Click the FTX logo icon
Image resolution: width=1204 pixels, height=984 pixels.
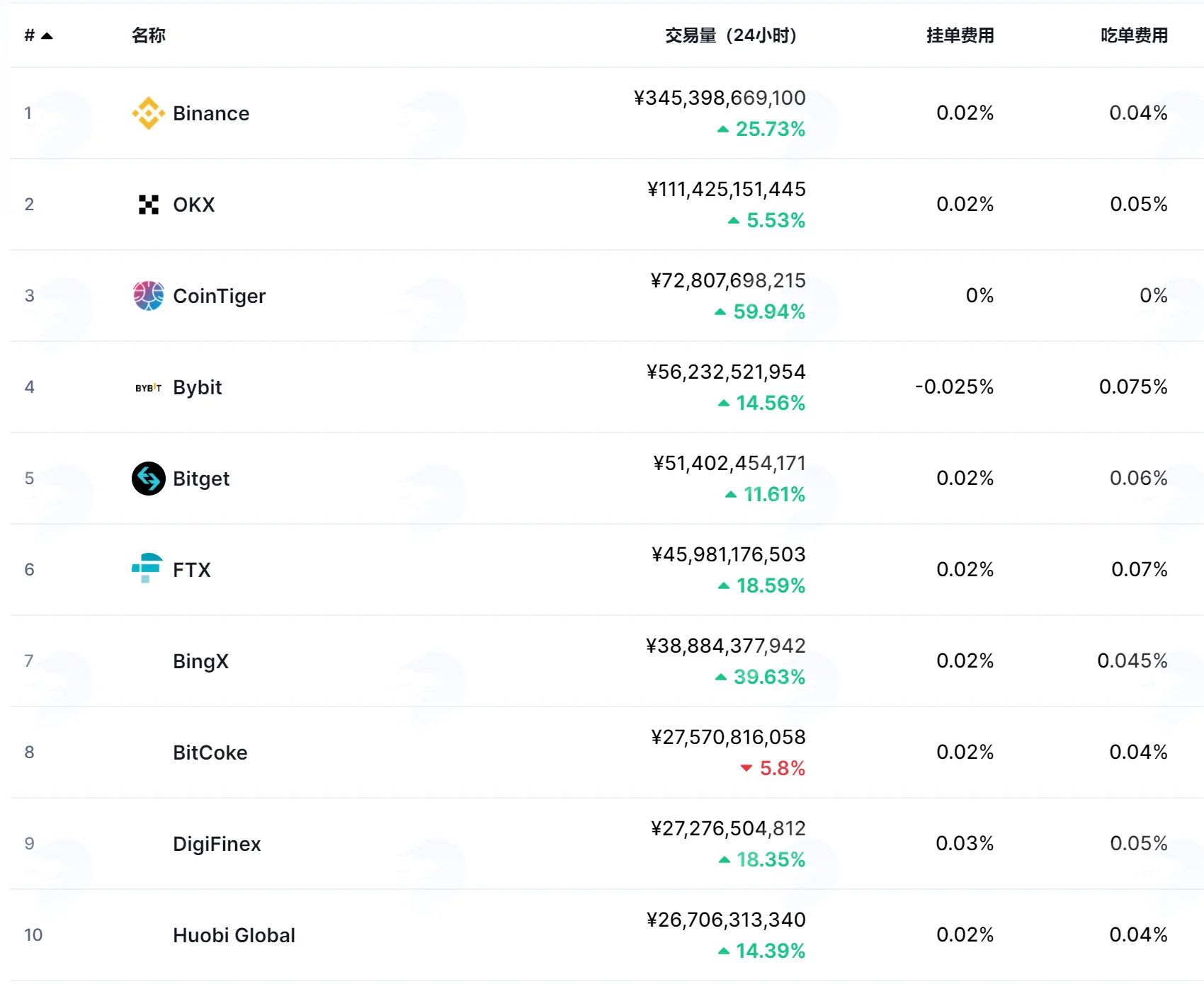point(147,568)
